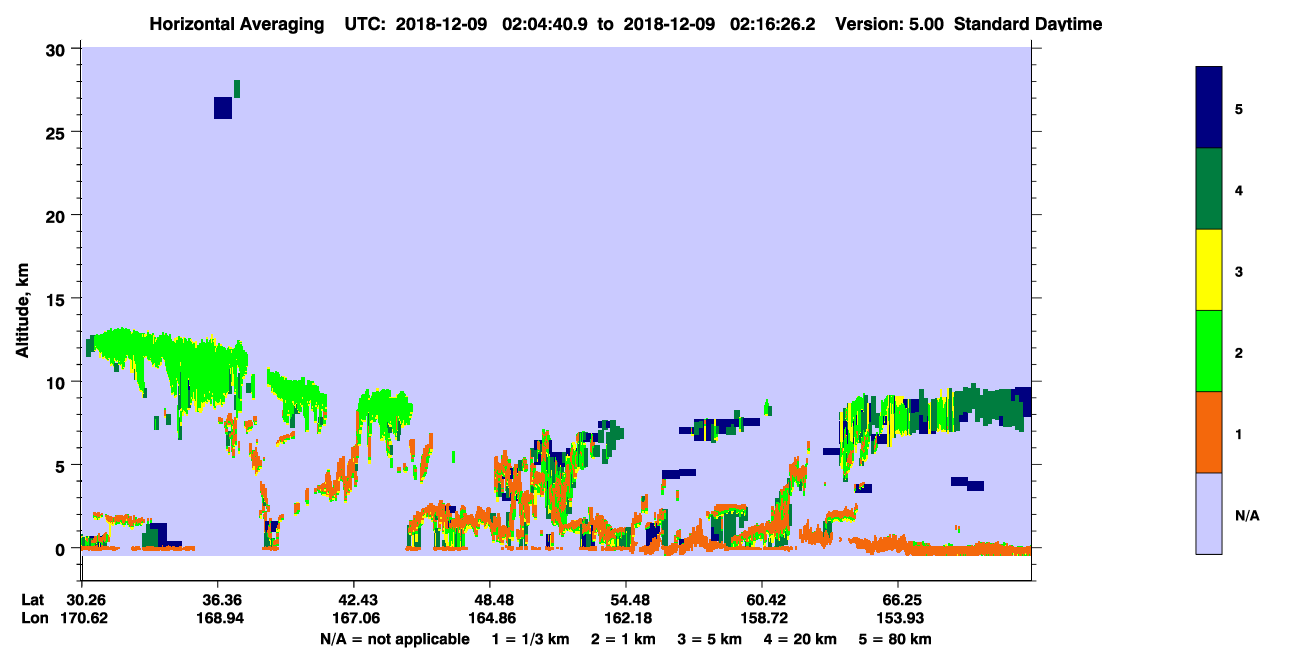Image resolution: width=1300 pixels, height=667 pixels.
Task: Click legend text '2 = 1 km'
Action: (623, 639)
